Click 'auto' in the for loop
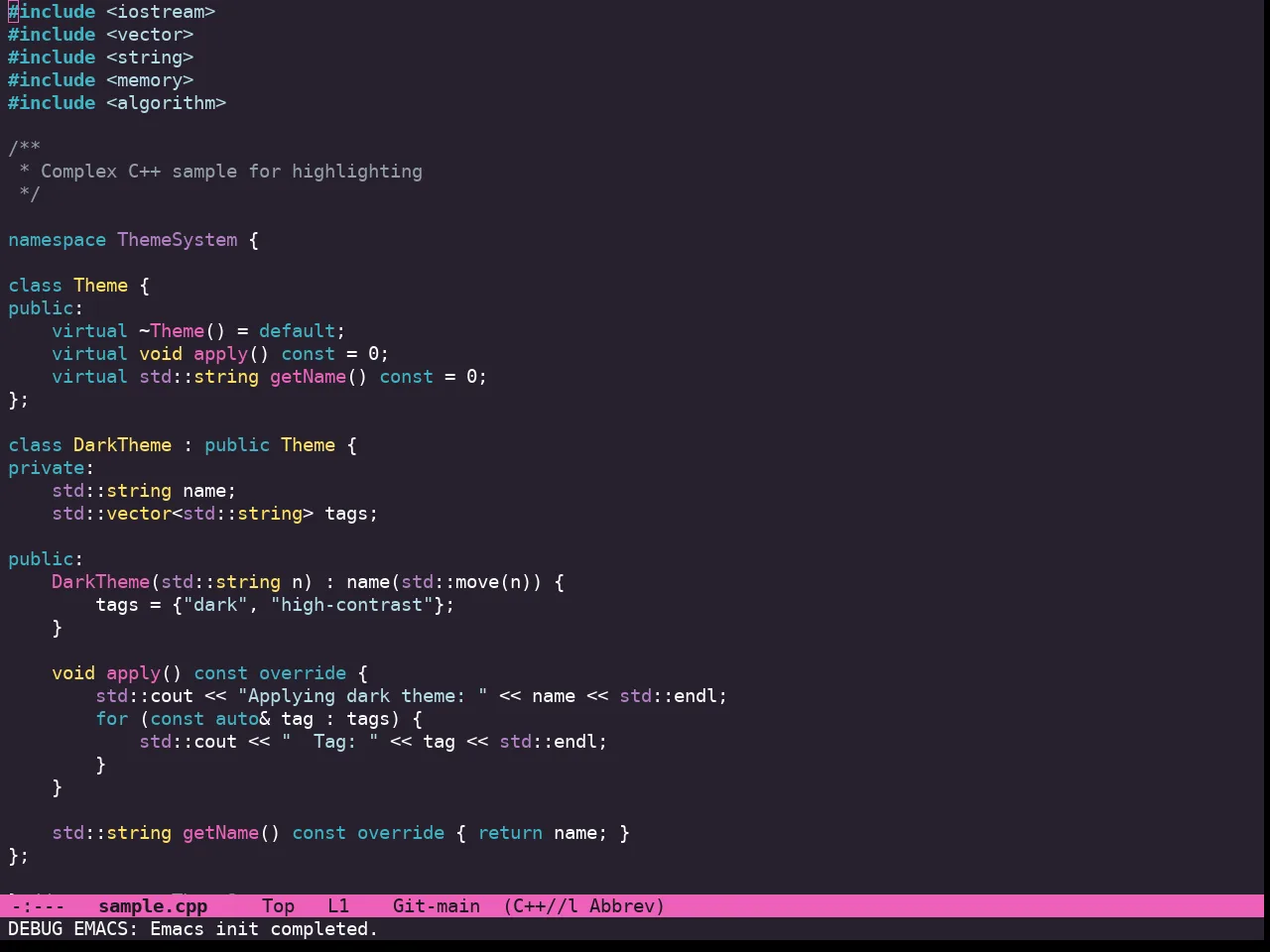Screen dimensions: 1270x952 [236, 719]
